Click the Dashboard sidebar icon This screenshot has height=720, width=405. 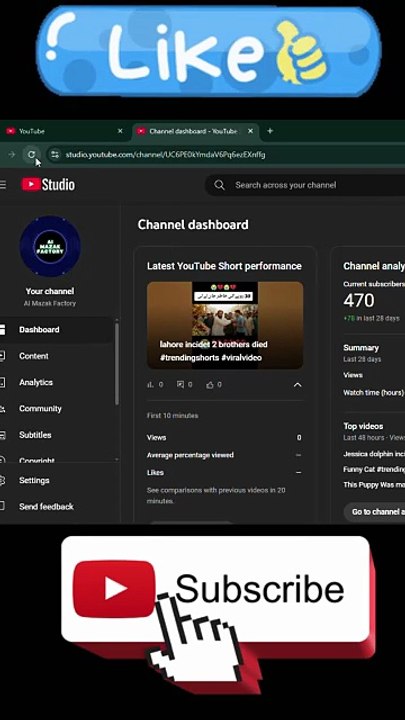click(x=2, y=330)
